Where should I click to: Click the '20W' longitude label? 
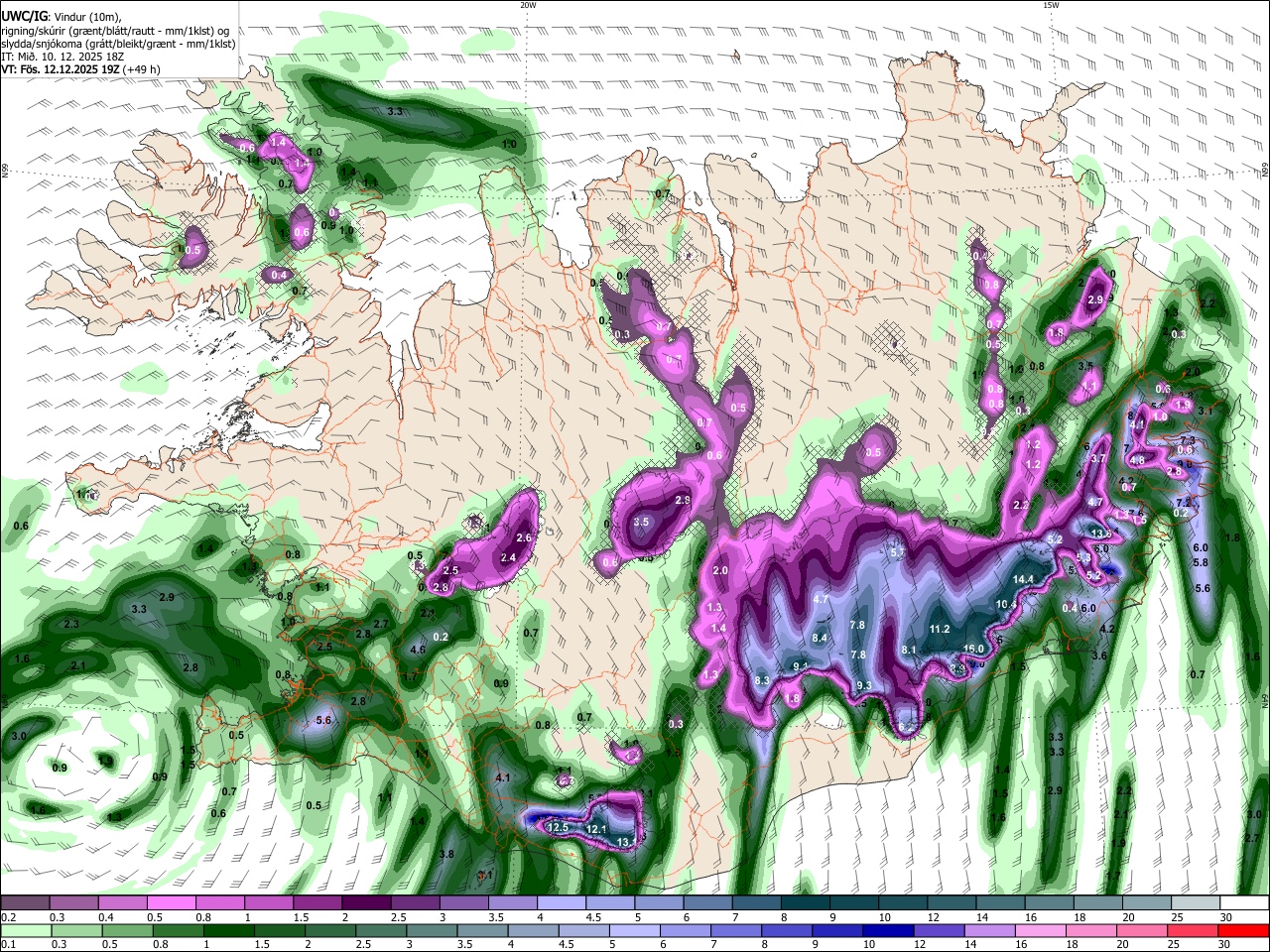pyautogui.click(x=528, y=5)
